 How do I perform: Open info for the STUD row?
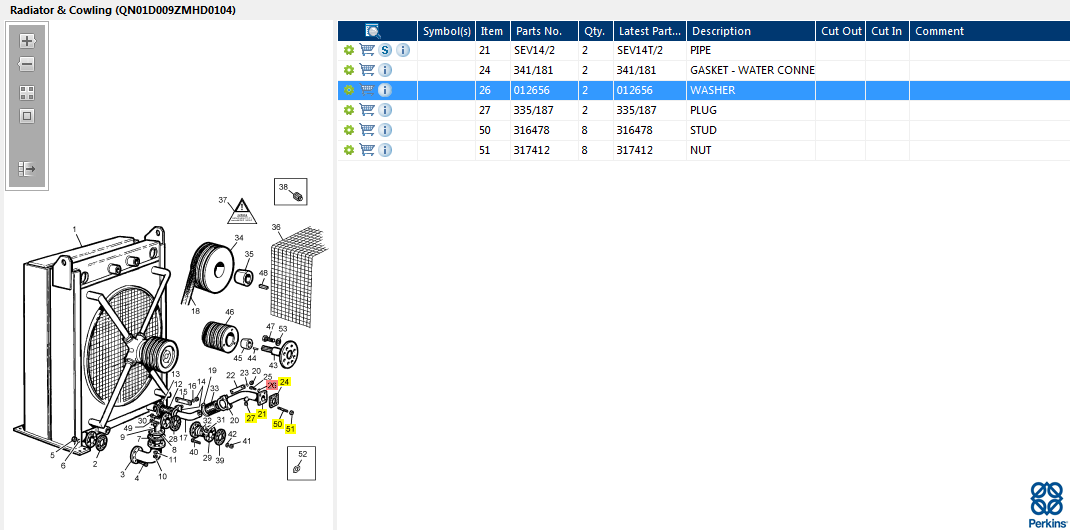click(x=385, y=130)
